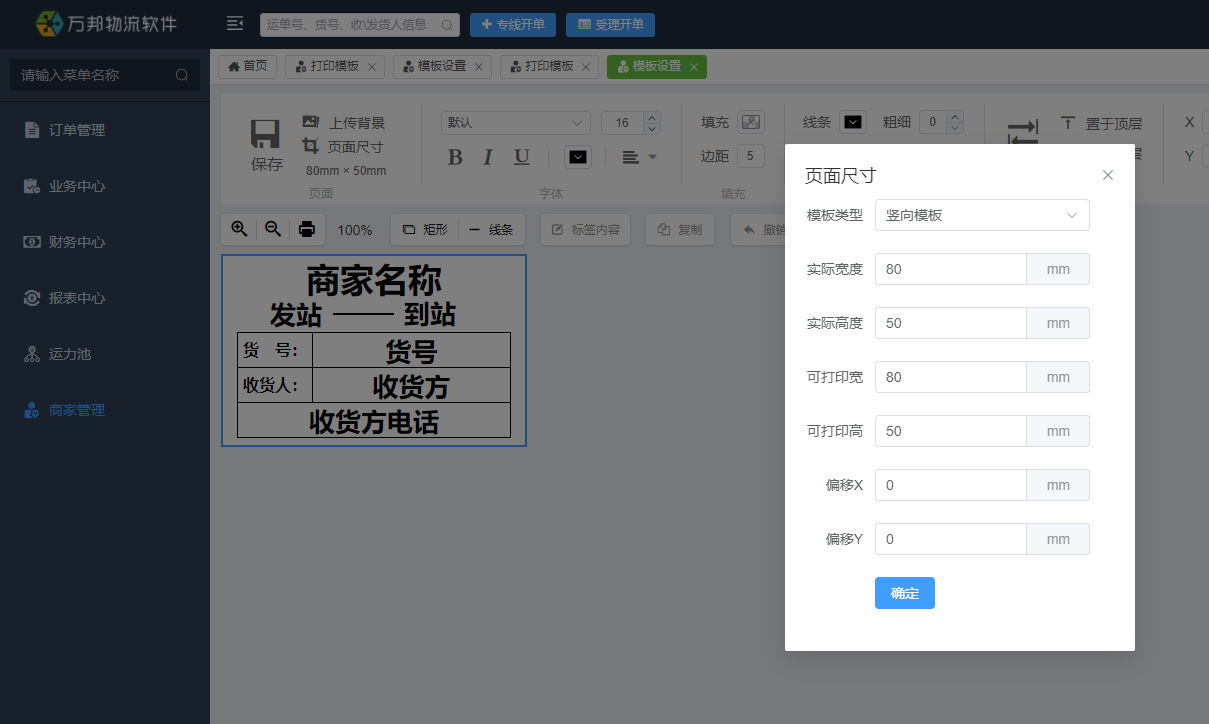
Task: Click the 偏移X input field
Action: pos(951,485)
